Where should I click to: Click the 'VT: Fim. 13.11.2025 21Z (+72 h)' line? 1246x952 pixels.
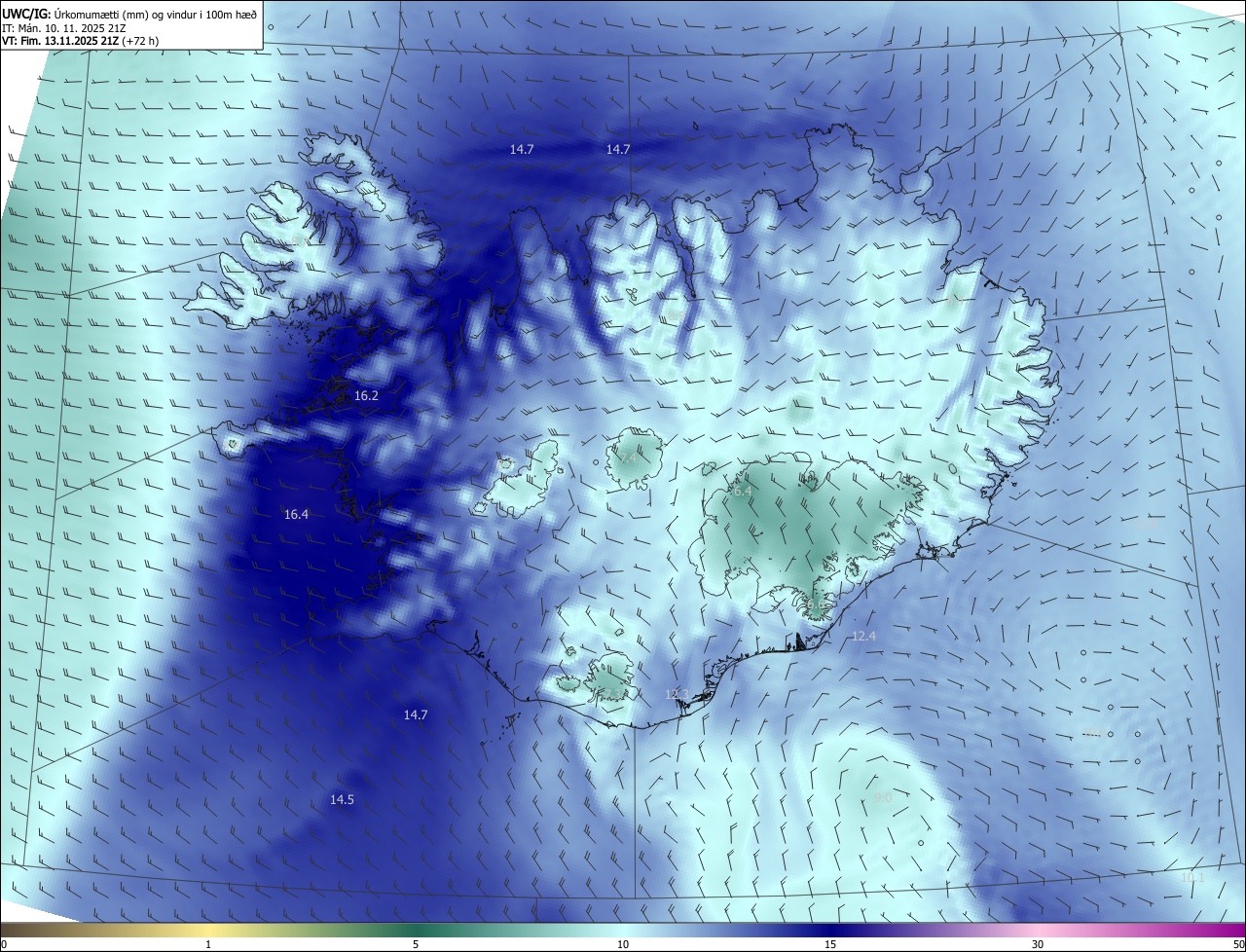(x=80, y=41)
